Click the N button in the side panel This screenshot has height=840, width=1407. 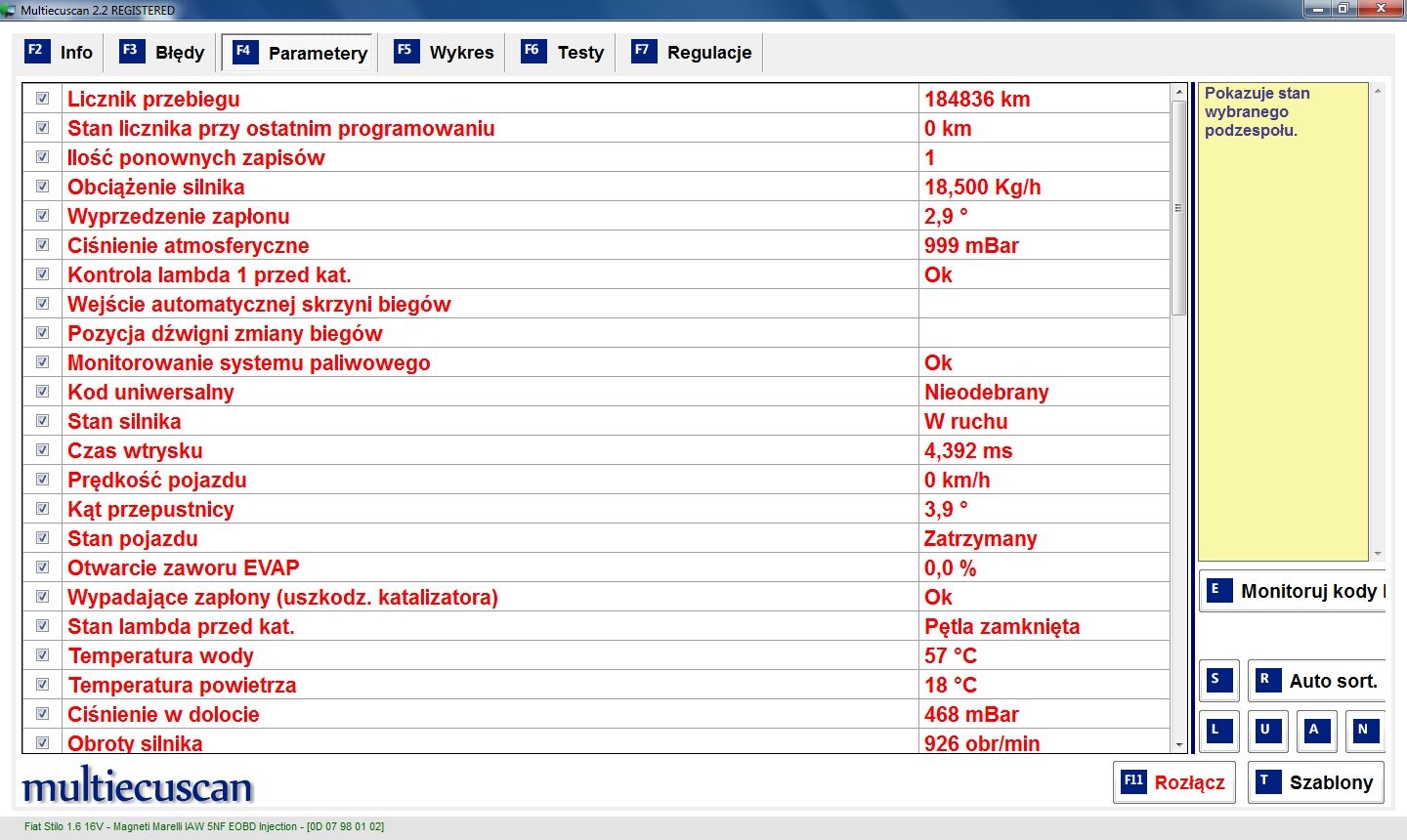[1365, 732]
